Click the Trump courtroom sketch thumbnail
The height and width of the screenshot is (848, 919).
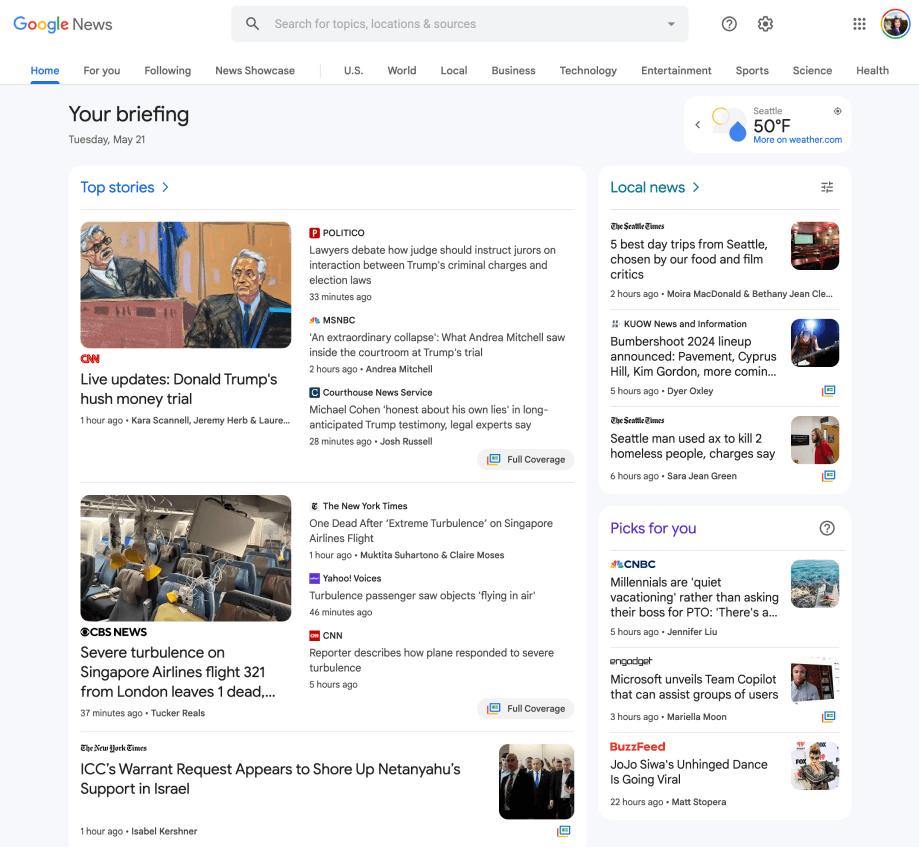click(186, 285)
